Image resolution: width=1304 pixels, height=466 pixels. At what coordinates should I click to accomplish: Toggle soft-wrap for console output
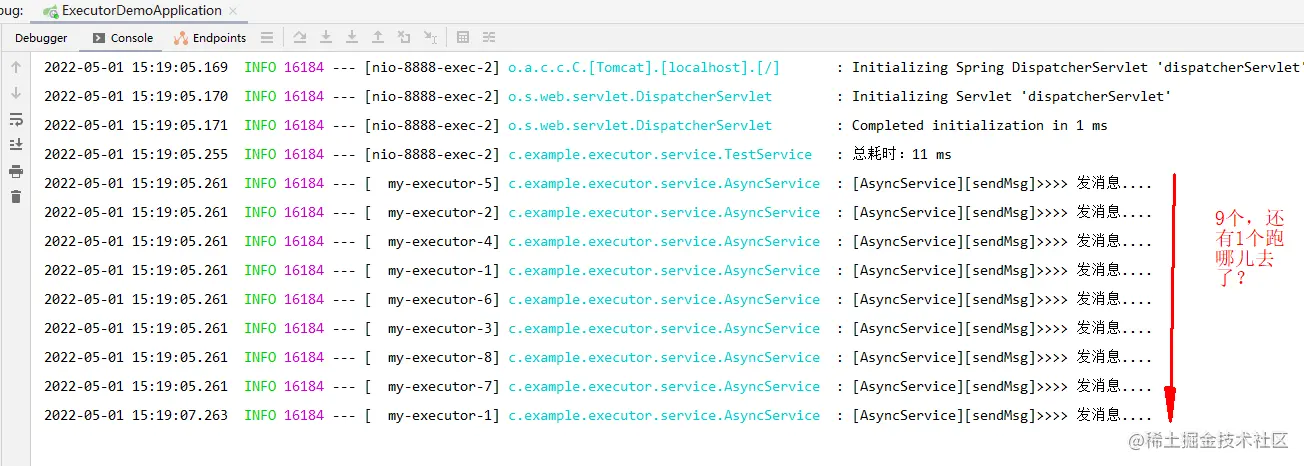click(x=16, y=119)
